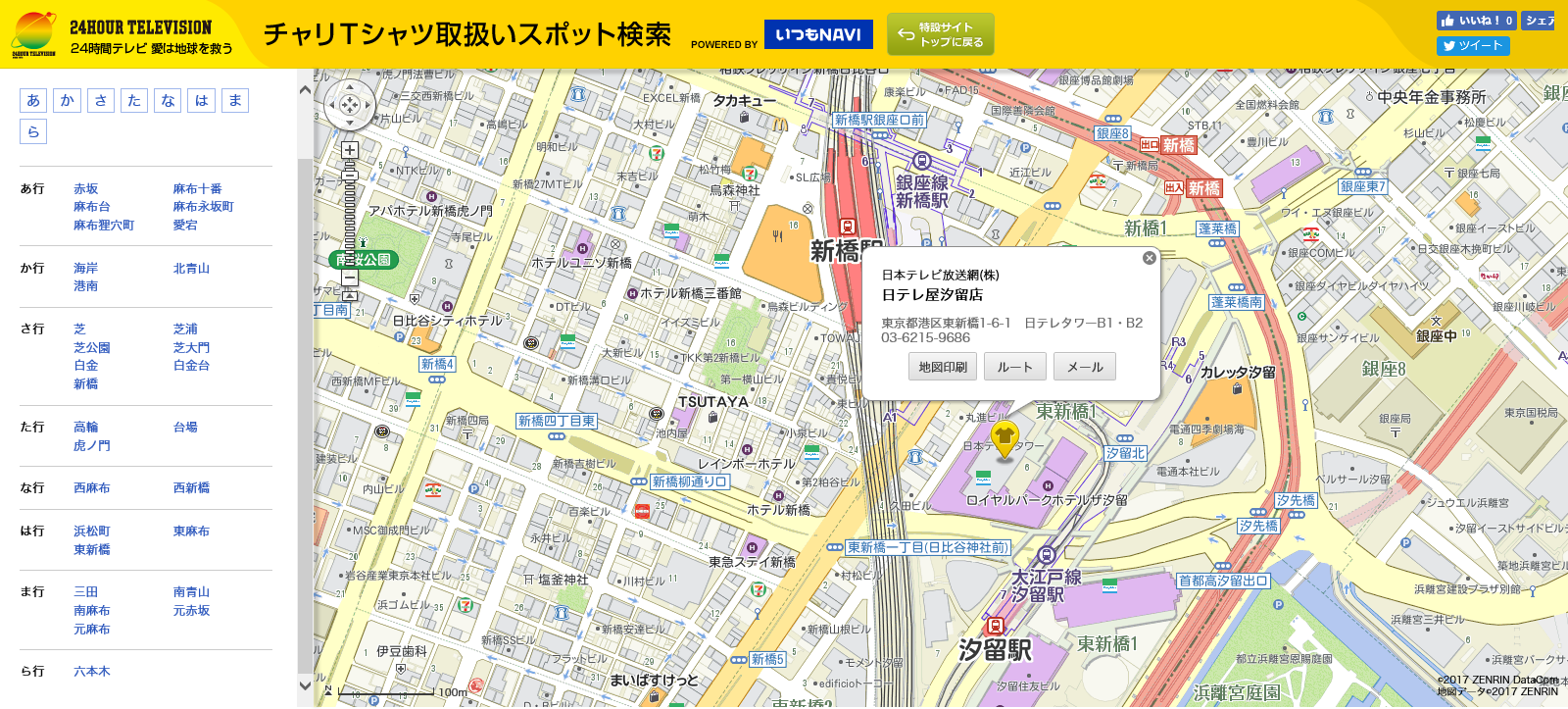Click the Facebook シェア button
This screenshot has width=1568, height=709.
point(1539,21)
